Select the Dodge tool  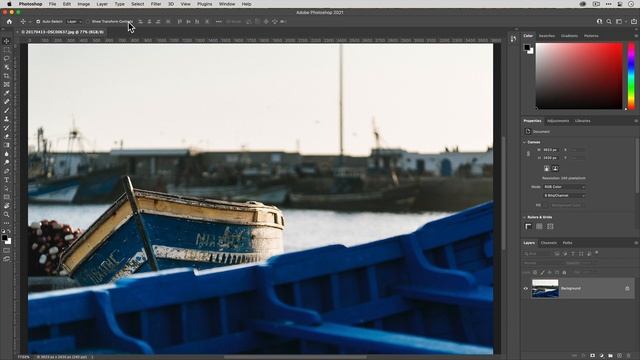7,162
